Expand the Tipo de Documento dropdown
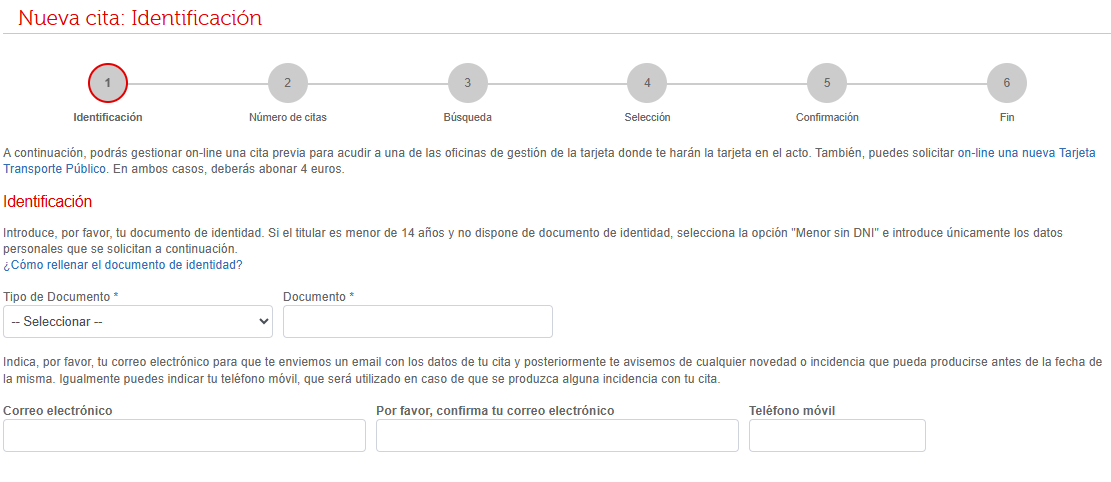Image resolution: width=1111 pixels, height=482 pixels. pos(138,321)
